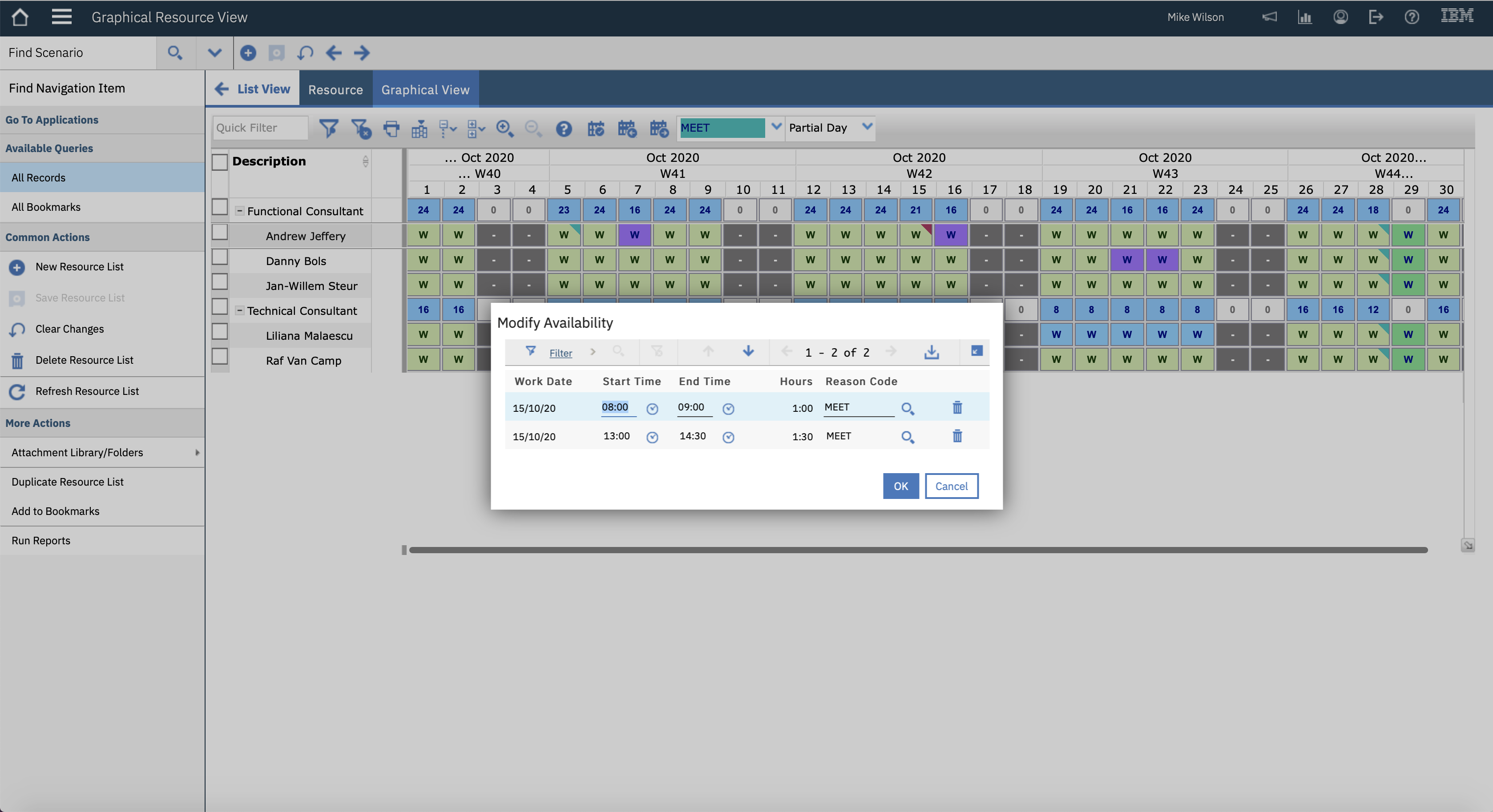The image size is (1493, 812).
Task: Click the print icon in the toolbar
Action: point(391,128)
